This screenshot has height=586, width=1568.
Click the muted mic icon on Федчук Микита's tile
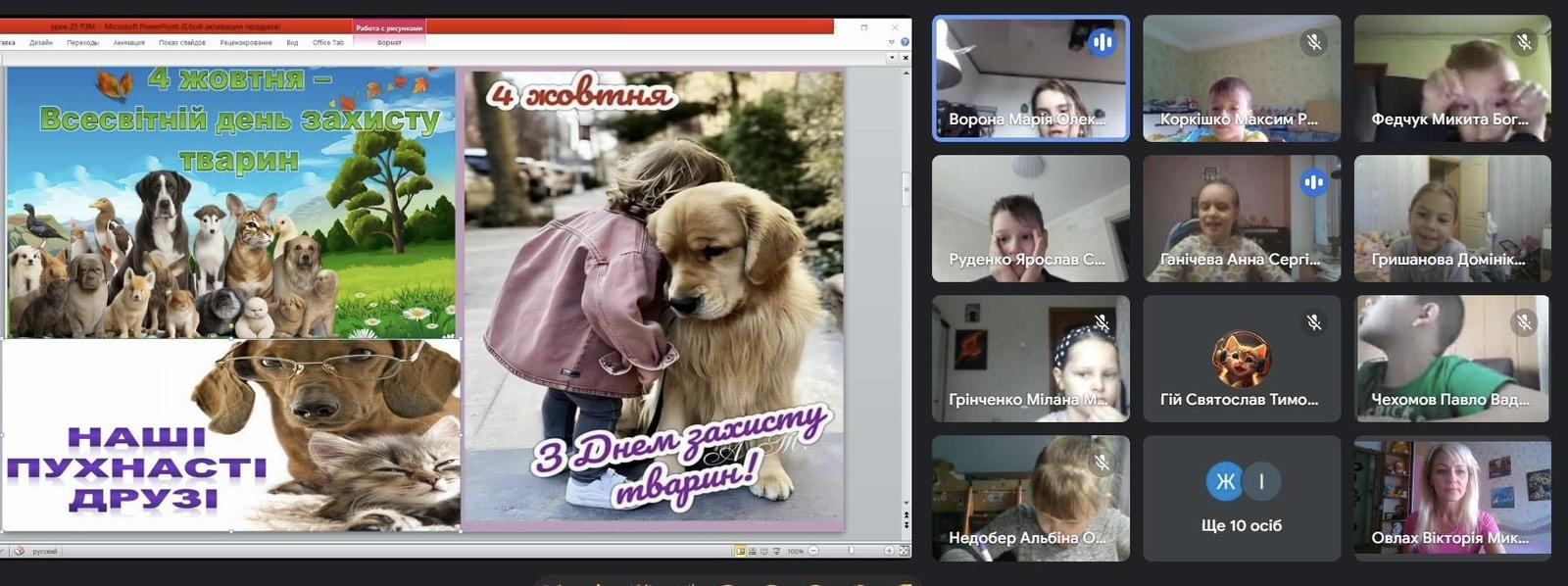click(1524, 42)
